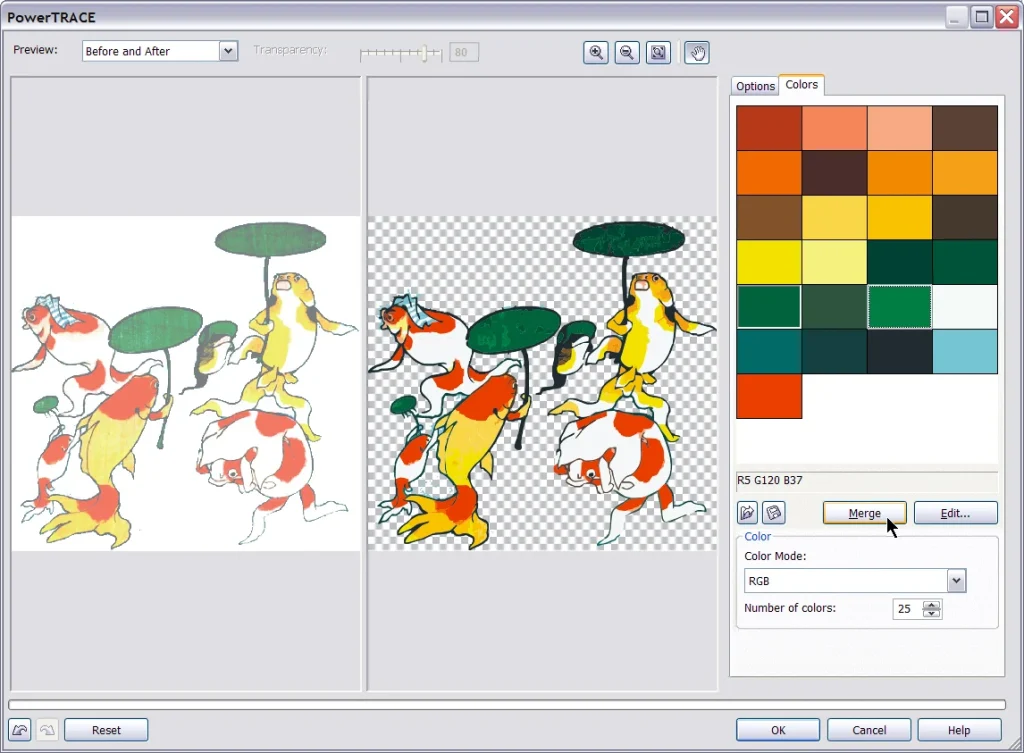Image resolution: width=1024 pixels, height=753 pixels.
Task: Open the color Edit dialog
Action: 955,512
